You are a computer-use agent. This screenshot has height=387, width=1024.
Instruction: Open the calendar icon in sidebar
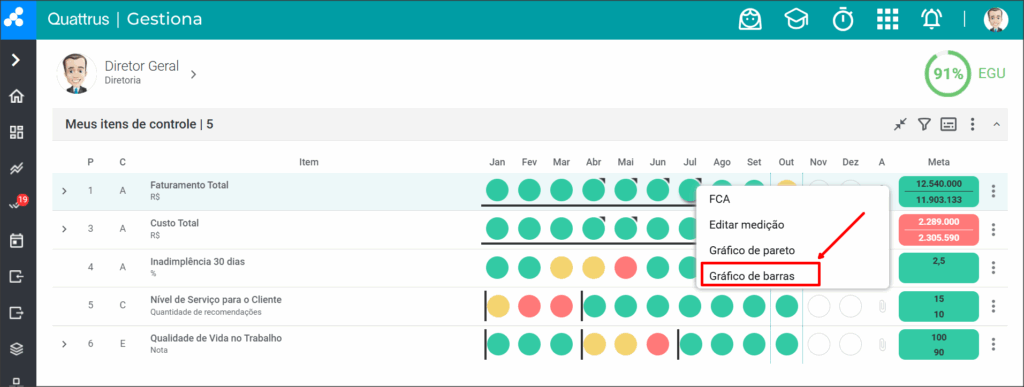(x=16, y=240)
